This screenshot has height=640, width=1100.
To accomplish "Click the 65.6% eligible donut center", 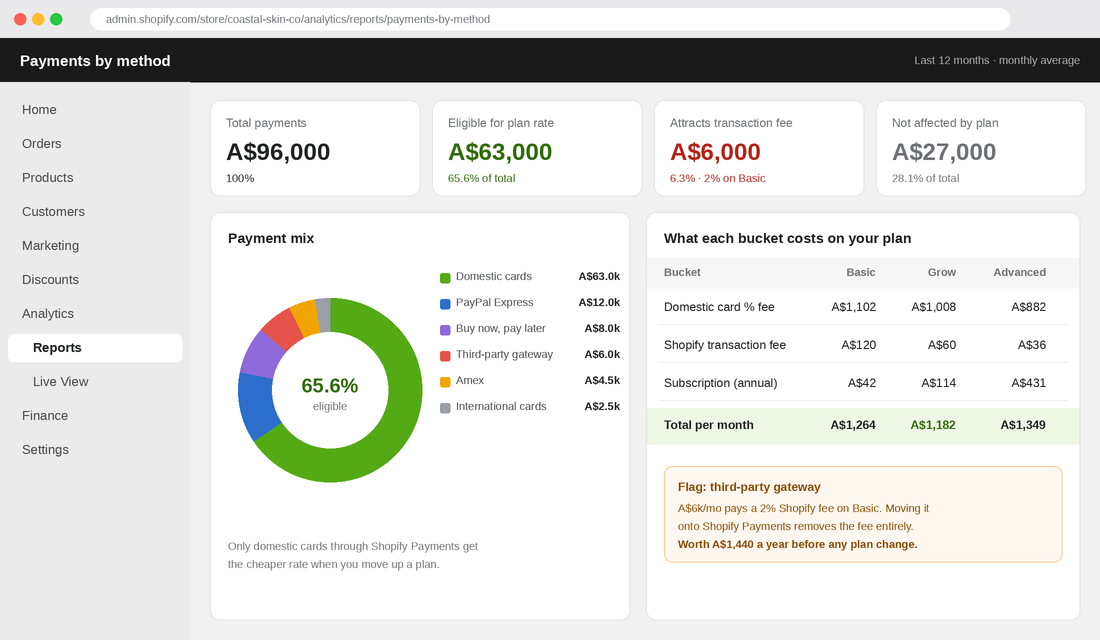I will click(x=330, y=392).
